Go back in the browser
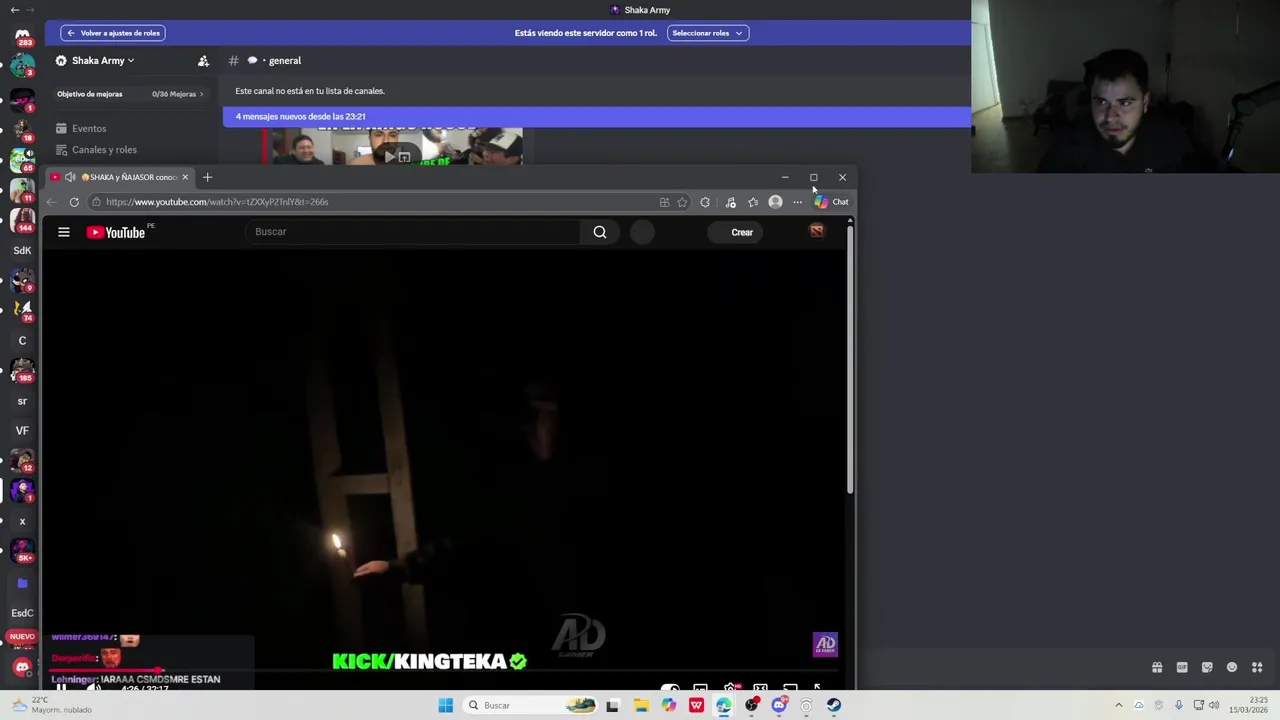The width and height of the screenshot is (1280, 720). (51, 202)
